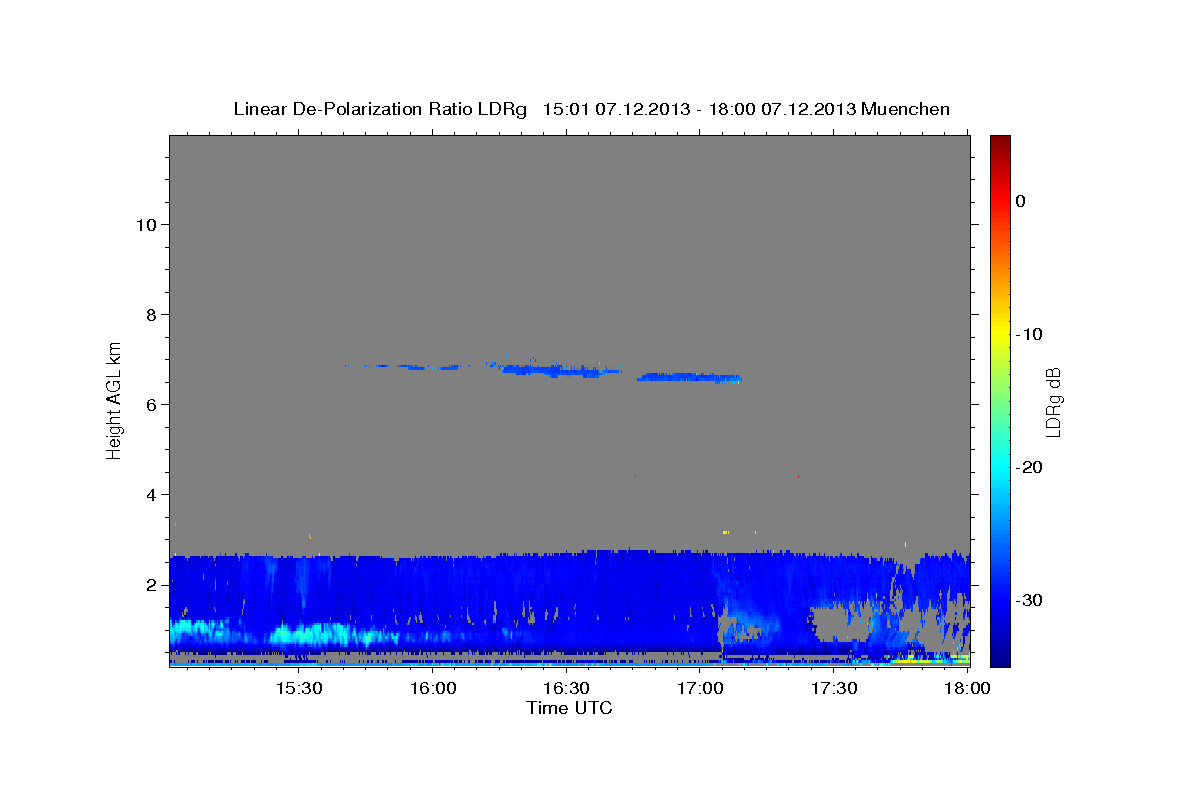Click the 15:30 time tick label
This screenshot has height=800, width=1200.
coord(298,689)
